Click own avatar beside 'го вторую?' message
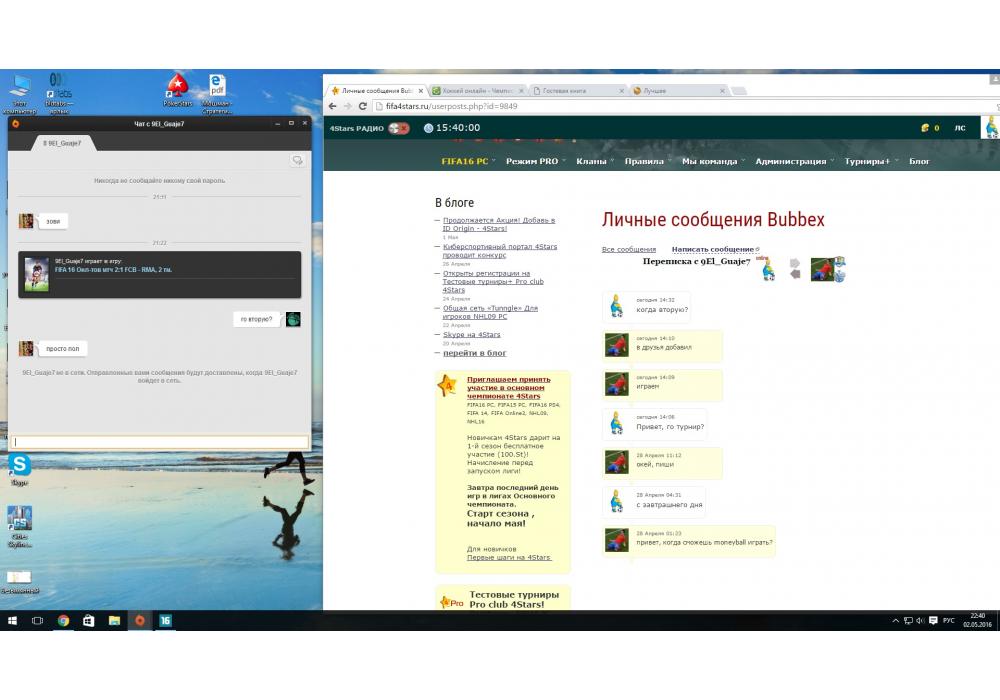Viewport: 1000px width, 700px height. tap(293, 319)
